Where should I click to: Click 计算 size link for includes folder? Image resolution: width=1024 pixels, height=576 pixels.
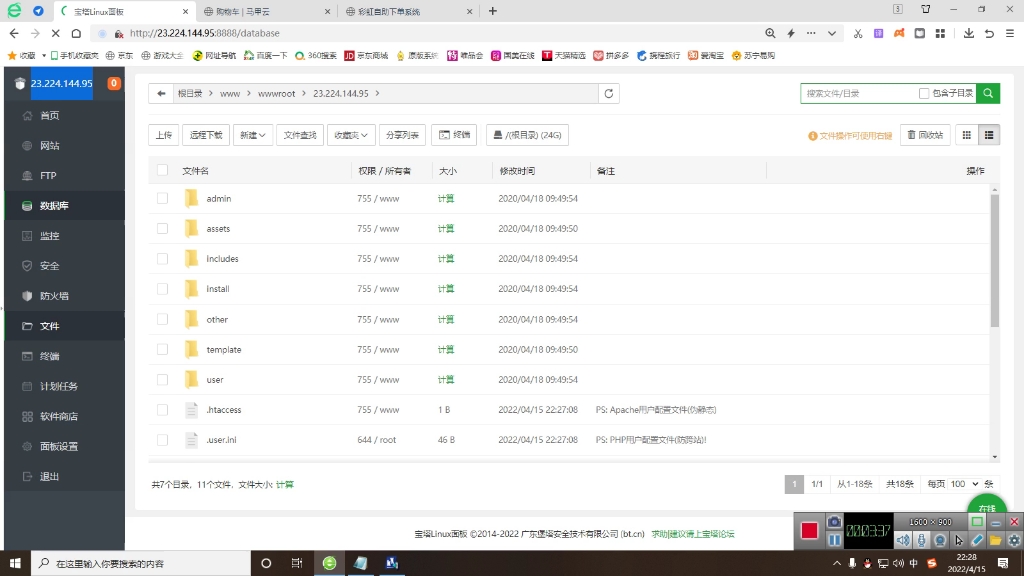(x=446, y=259)
